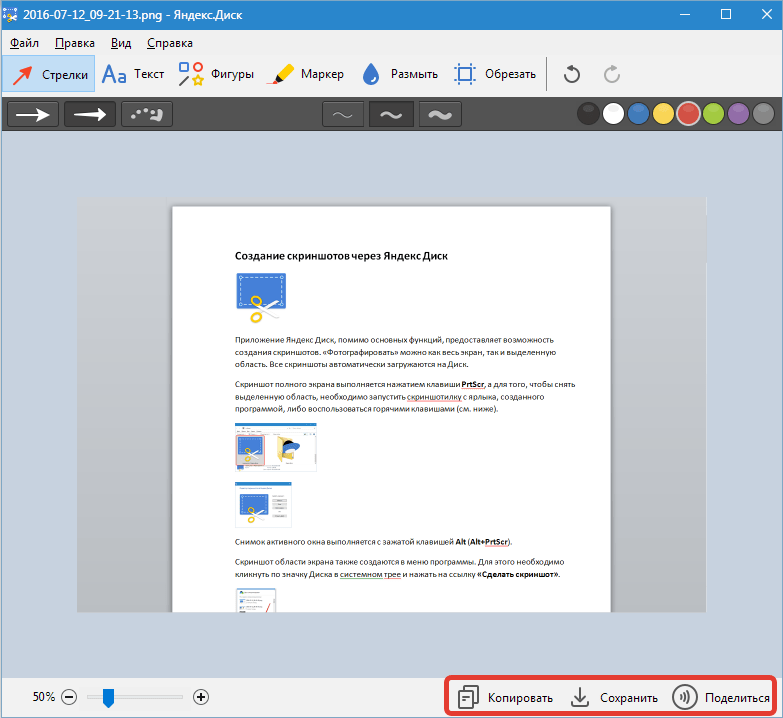Close the Яндекс.Диск editor window
The height and width of the screenshot is (718, 783).
767,14
